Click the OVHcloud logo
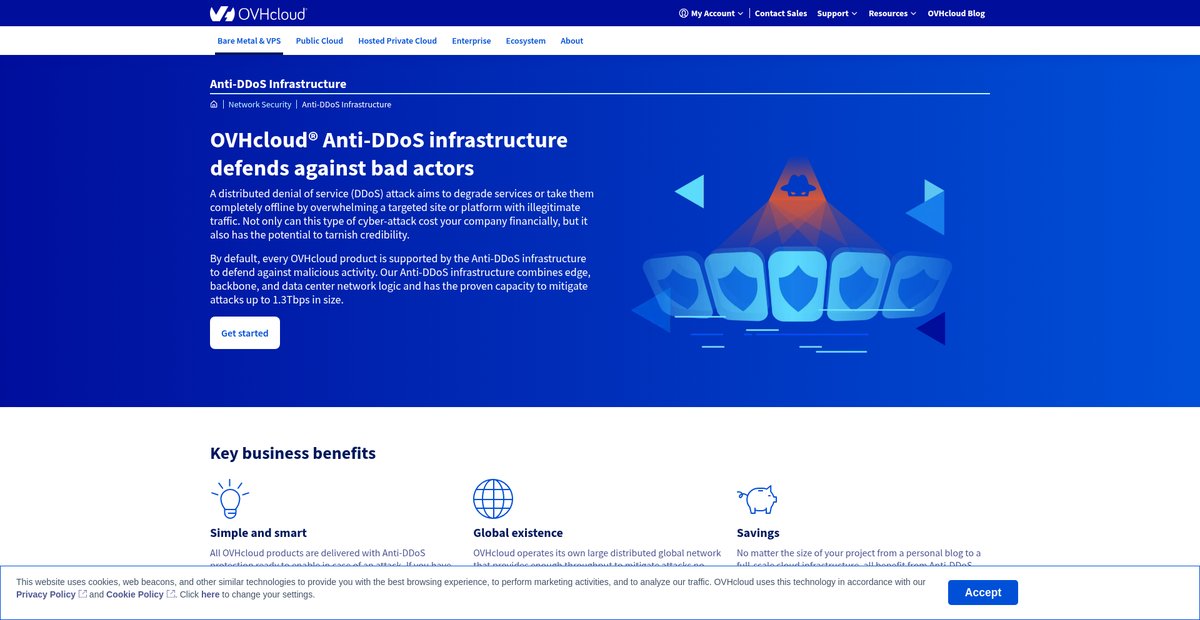Image resolution: width=1200 pixels, height=620 pixels. (x=258, y=13)
